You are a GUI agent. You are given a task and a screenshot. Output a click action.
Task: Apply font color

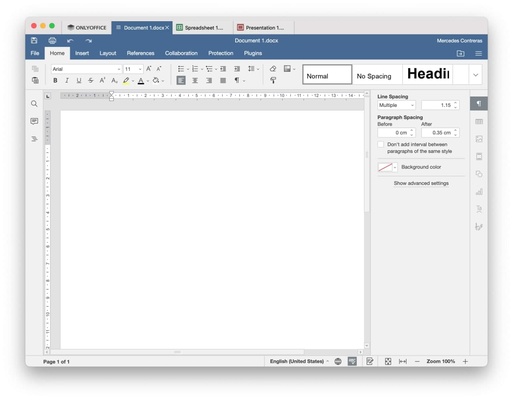coord(141,80)
